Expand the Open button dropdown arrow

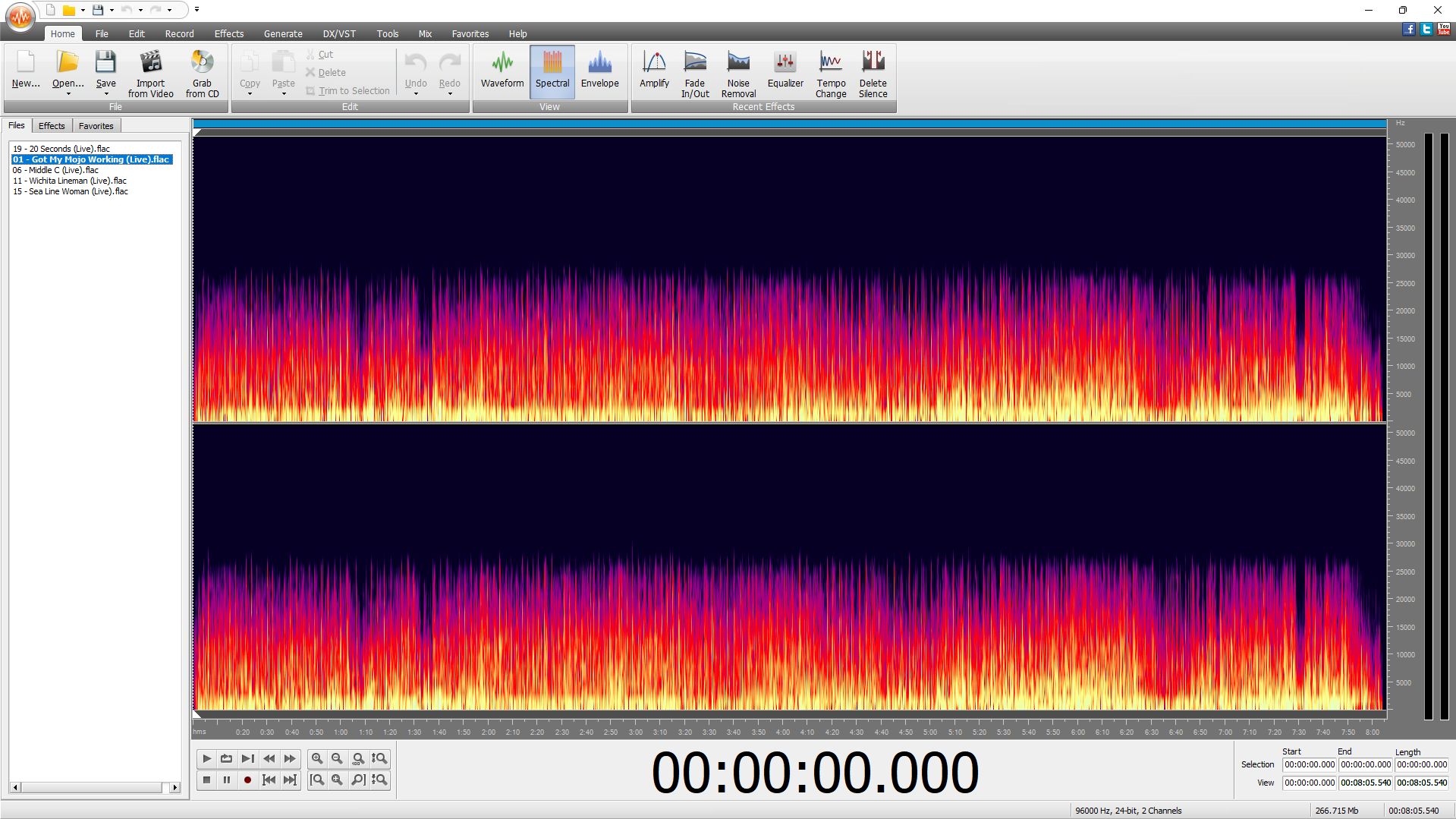point(68,94)
